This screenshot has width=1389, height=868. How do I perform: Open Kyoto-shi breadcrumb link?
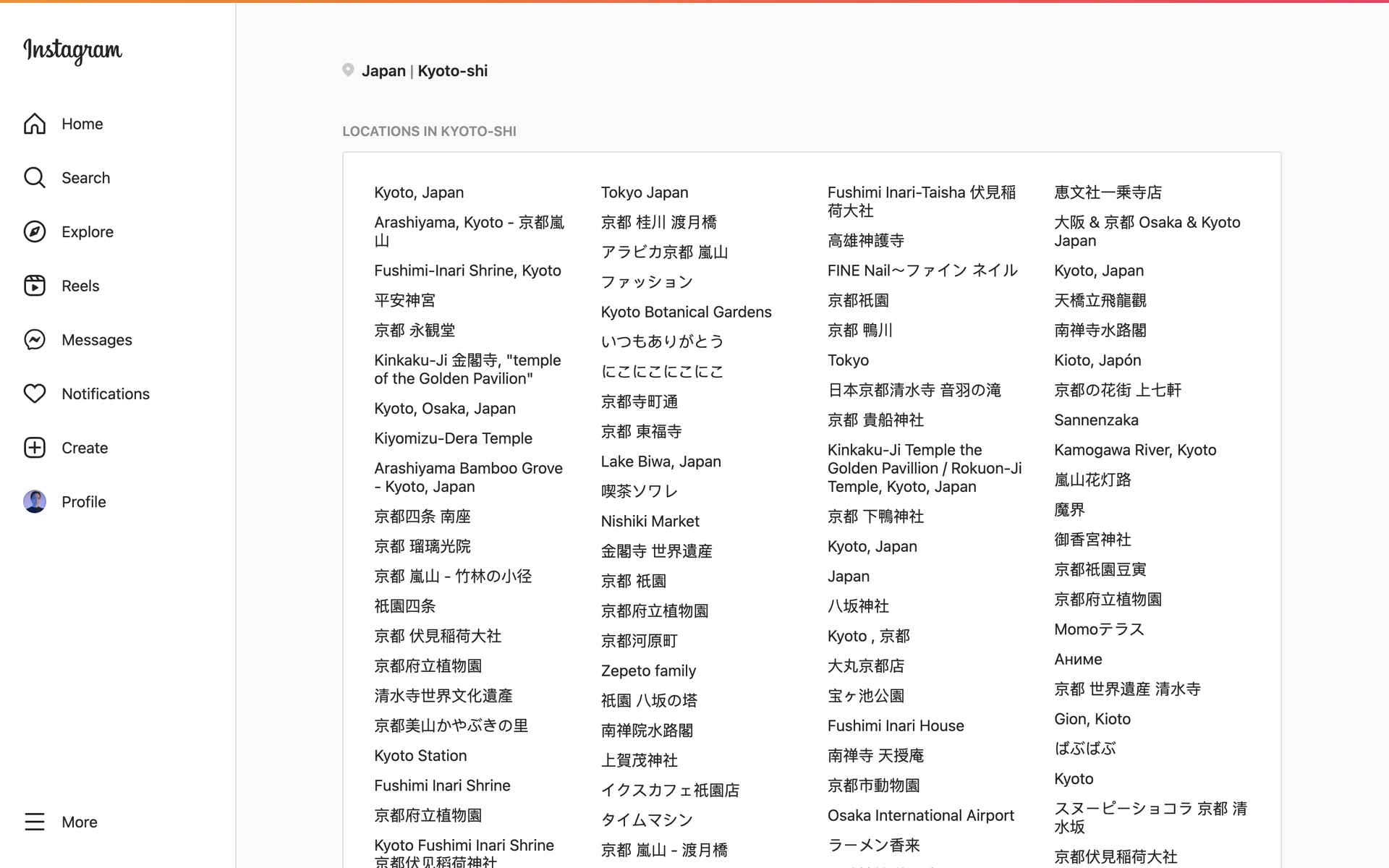click(x=452, y=71)
